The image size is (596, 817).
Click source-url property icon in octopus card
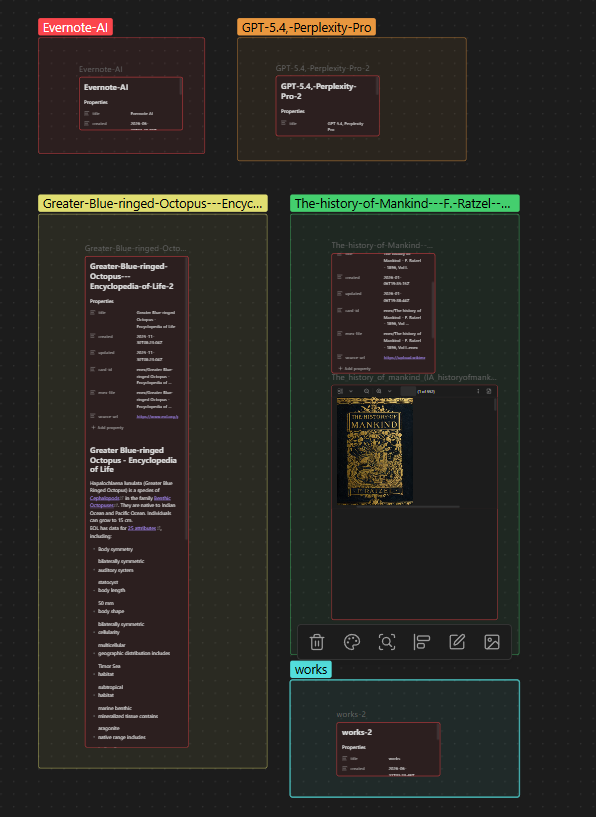pyautogui.click(x=93, y=416)
